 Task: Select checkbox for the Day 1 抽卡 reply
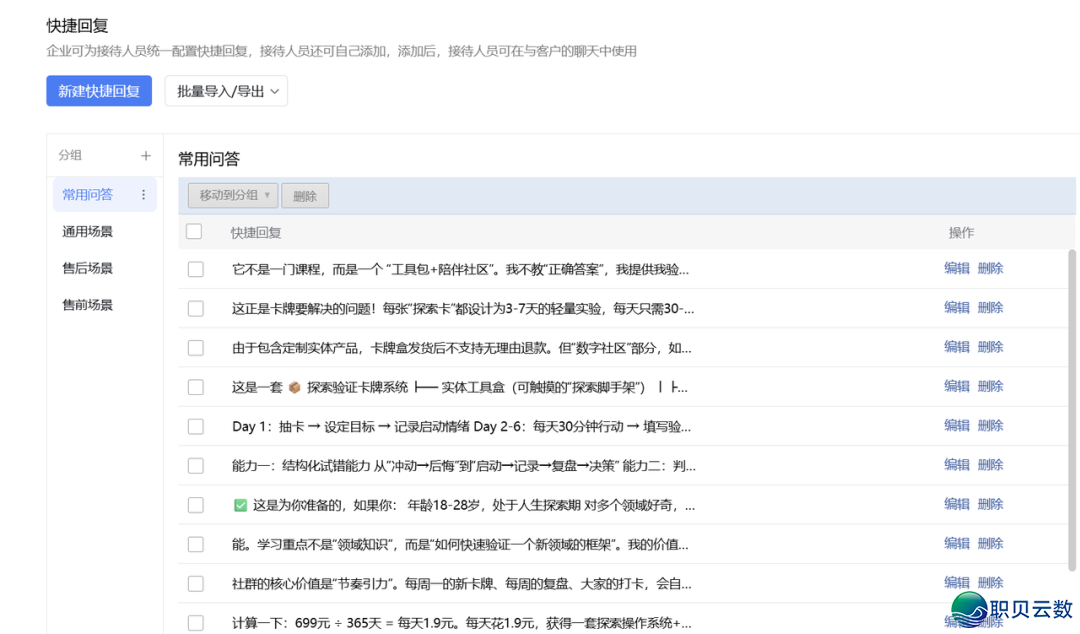point(196,427)
